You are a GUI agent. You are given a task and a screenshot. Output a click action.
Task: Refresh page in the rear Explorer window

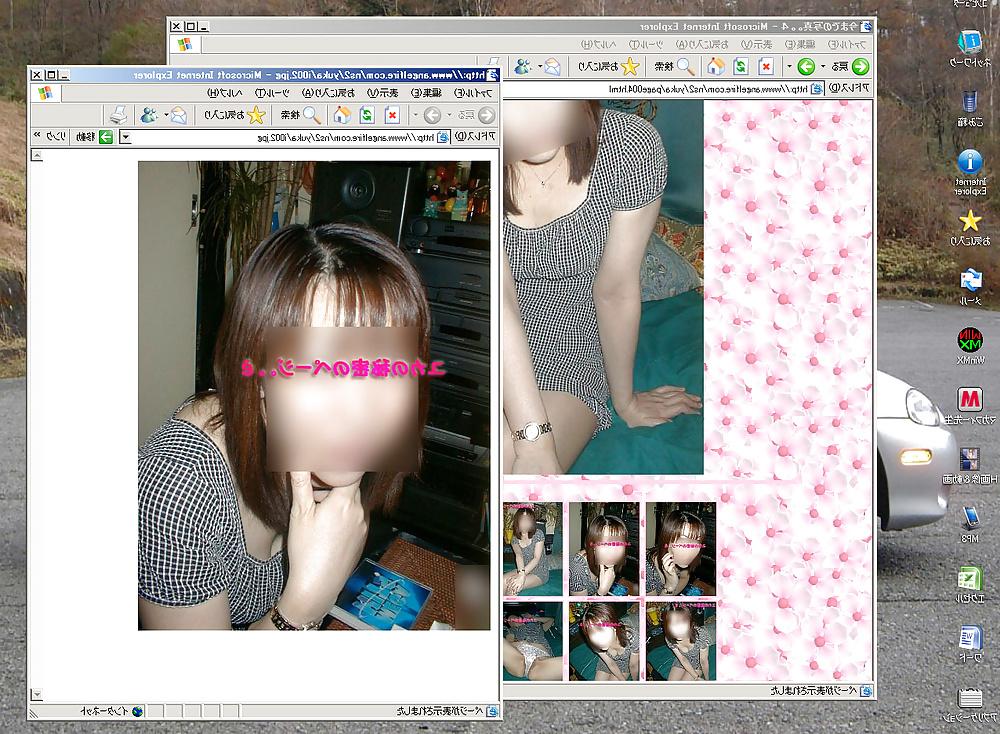tap(740, 66)
